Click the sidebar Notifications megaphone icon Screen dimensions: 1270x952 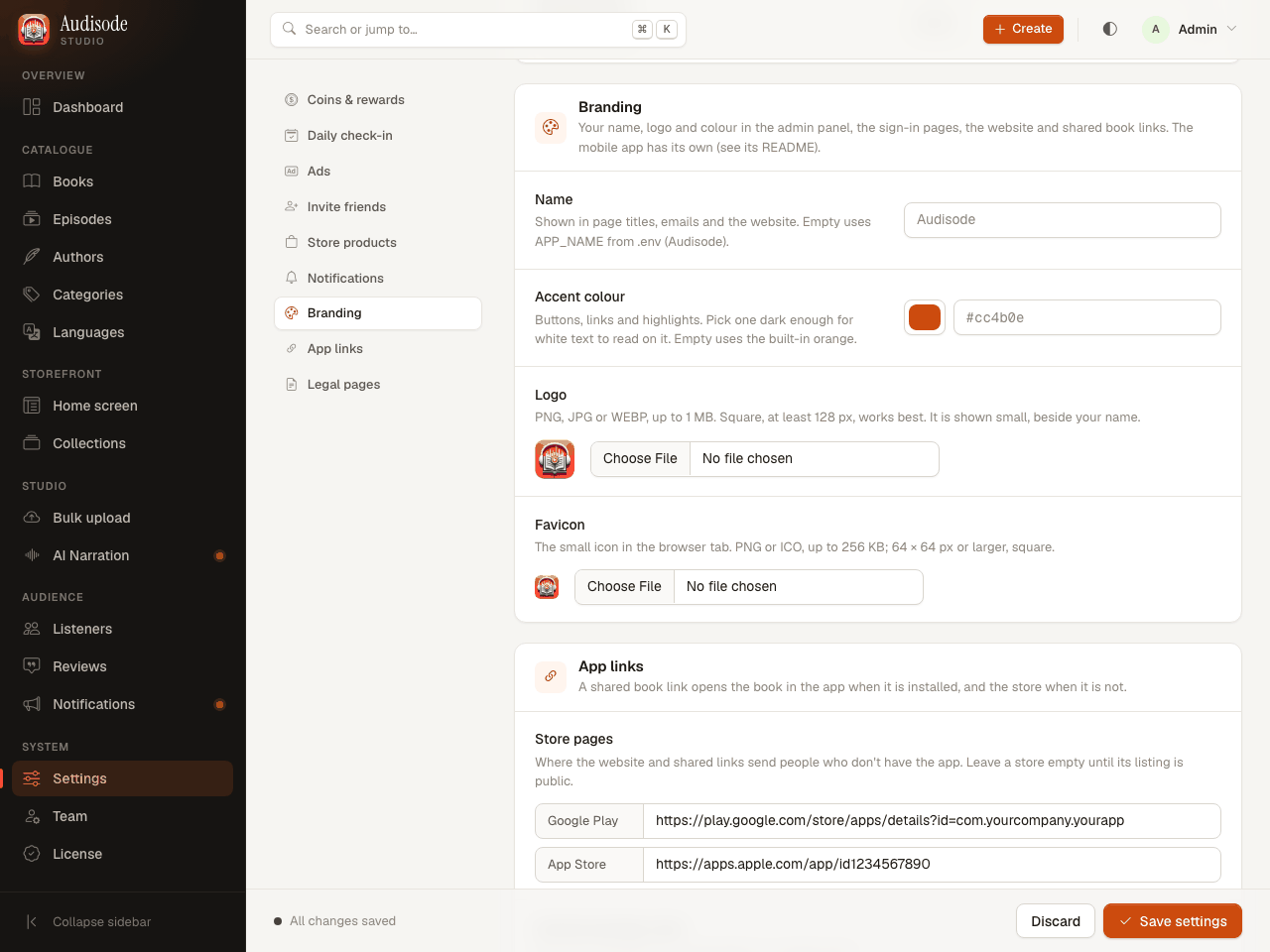(32, 704)
